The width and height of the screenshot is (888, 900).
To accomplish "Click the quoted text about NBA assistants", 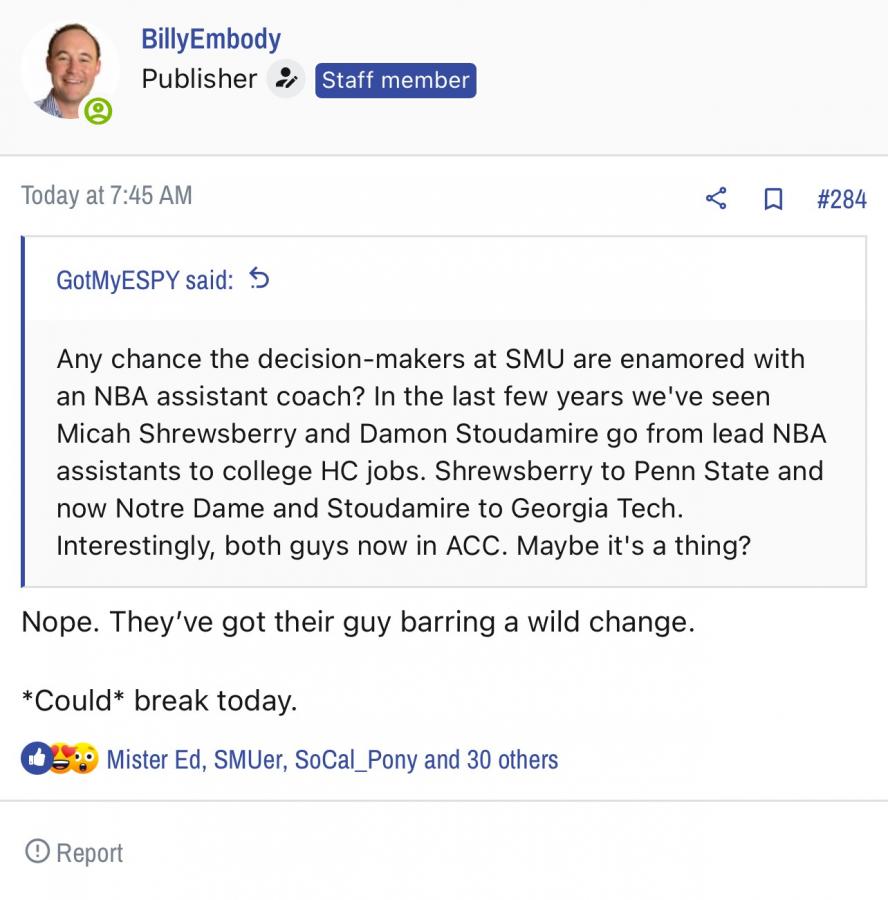I will point(440,452).
